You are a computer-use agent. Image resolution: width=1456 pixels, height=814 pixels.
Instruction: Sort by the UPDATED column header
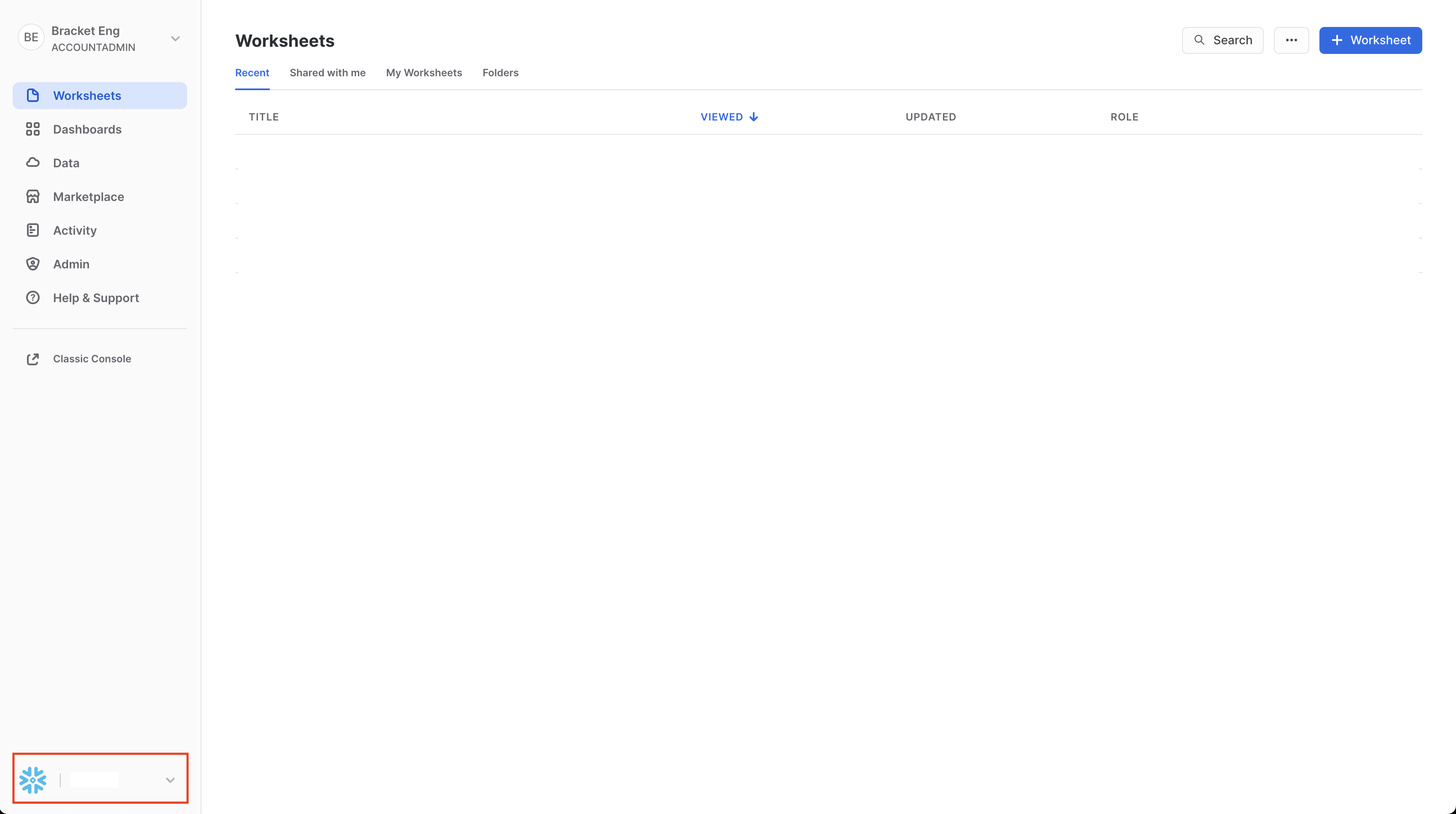(x=930, y=117)
